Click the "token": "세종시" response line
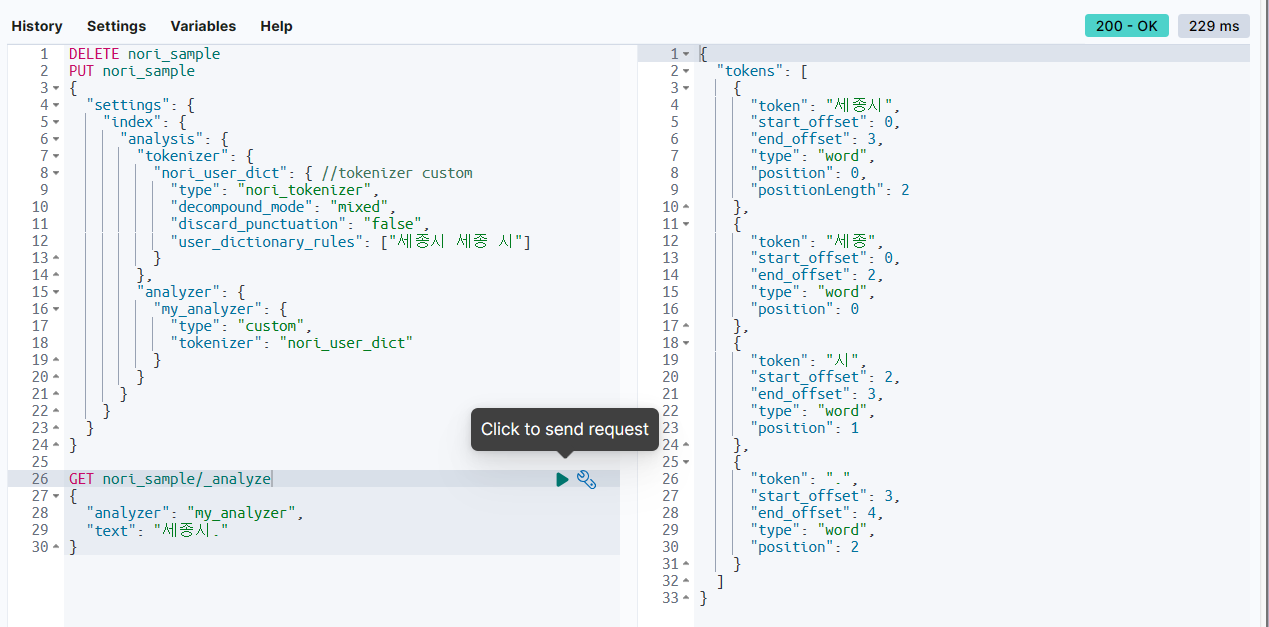The image size is (1269, 627). (826, 105)
